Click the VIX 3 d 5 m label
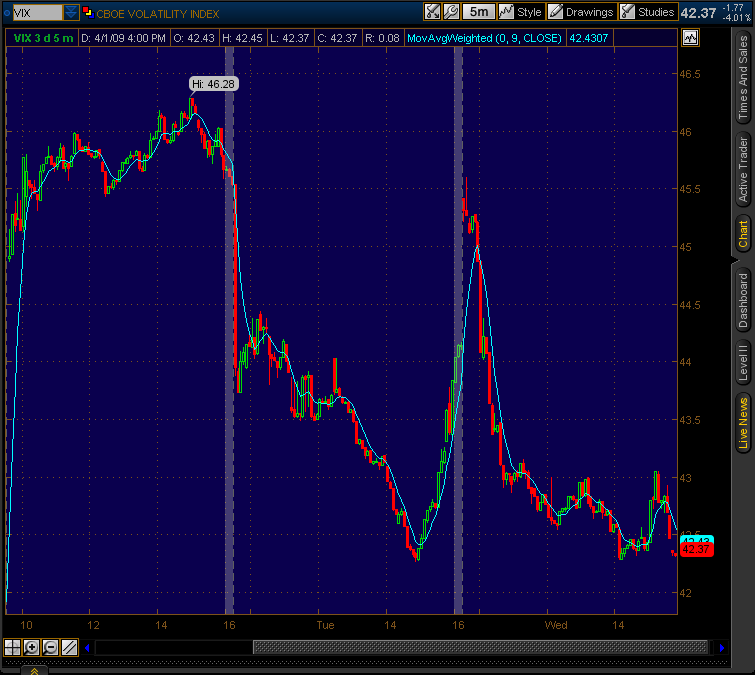Image resolution: width=755 pixels, height=675 pixels. pyautogui.click(x=43, y=38)
